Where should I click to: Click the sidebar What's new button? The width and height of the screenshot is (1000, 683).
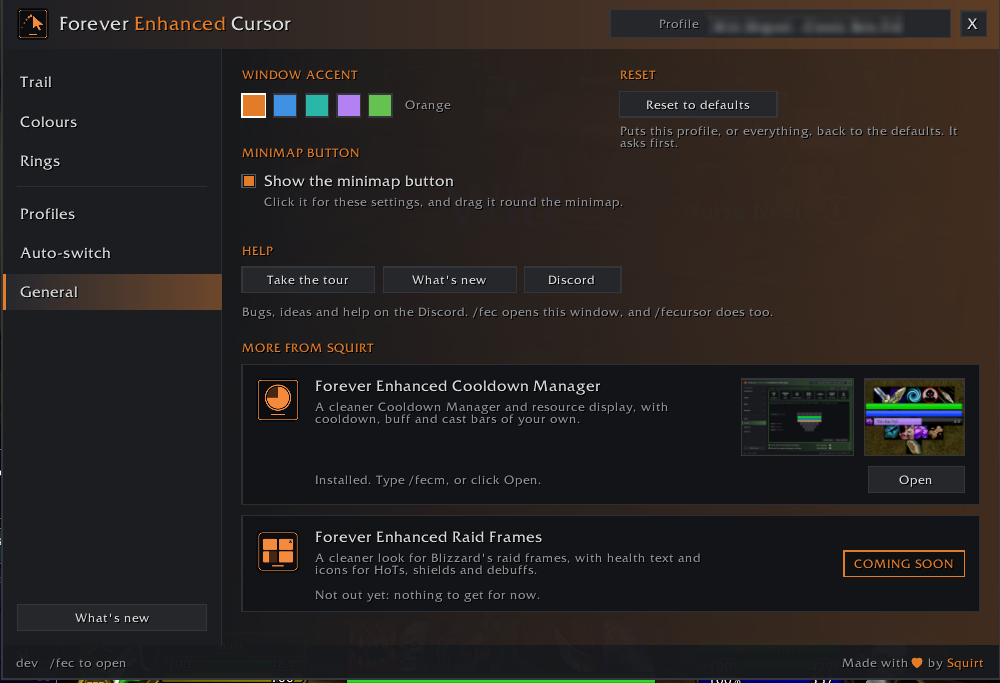tap(112, 617)
